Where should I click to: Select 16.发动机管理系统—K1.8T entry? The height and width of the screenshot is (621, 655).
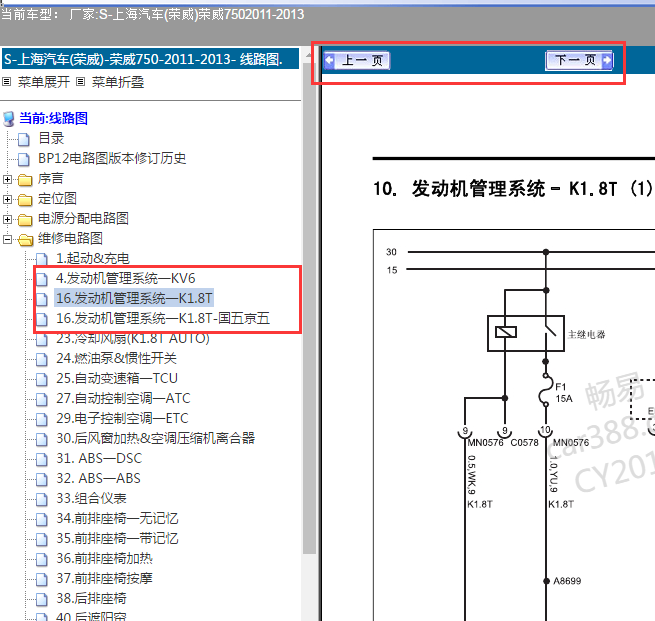pyautogui.click(x=134, y=298)
